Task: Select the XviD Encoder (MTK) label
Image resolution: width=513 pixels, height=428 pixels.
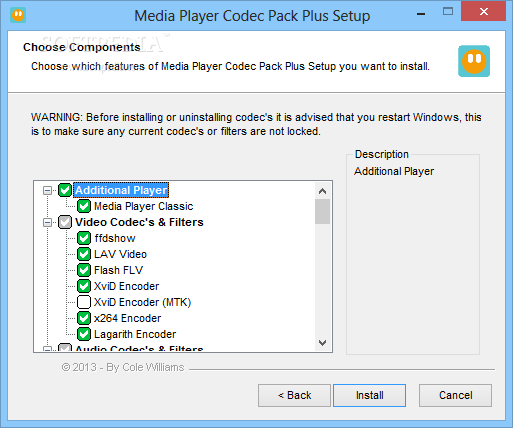Action: 142,302
